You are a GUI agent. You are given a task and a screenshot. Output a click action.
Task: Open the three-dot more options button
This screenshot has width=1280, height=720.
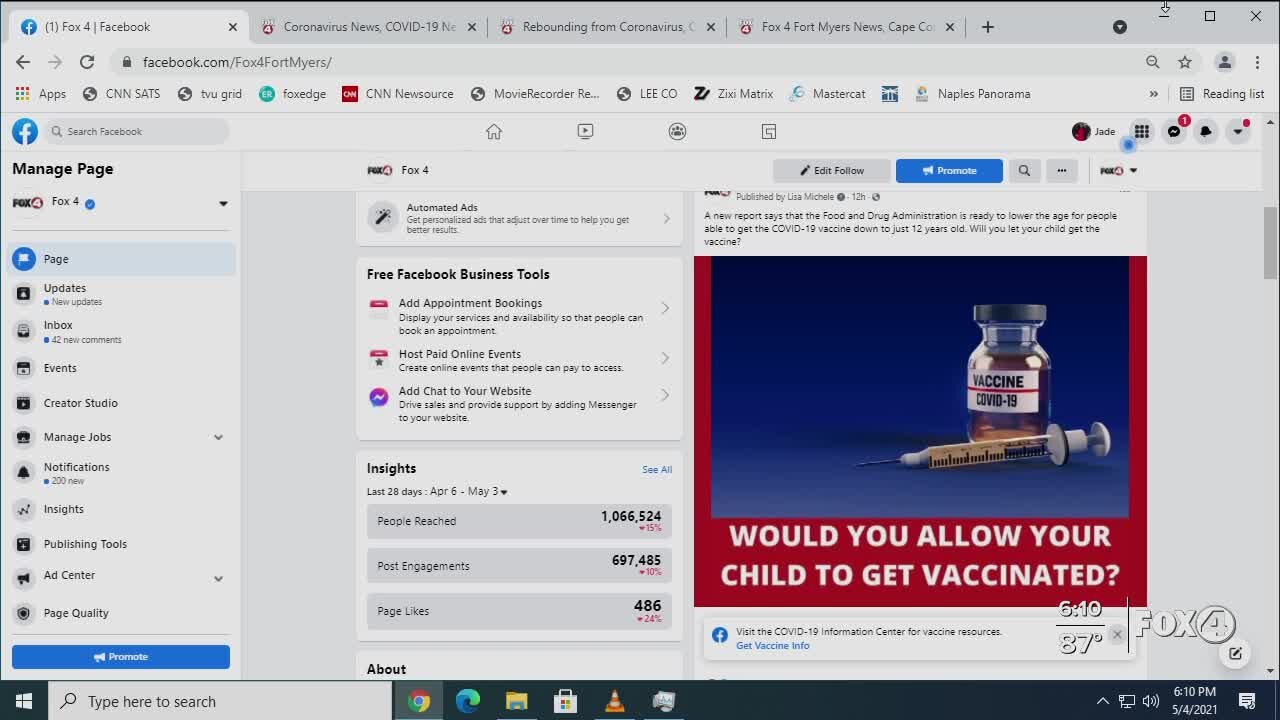pos(1062,170)
